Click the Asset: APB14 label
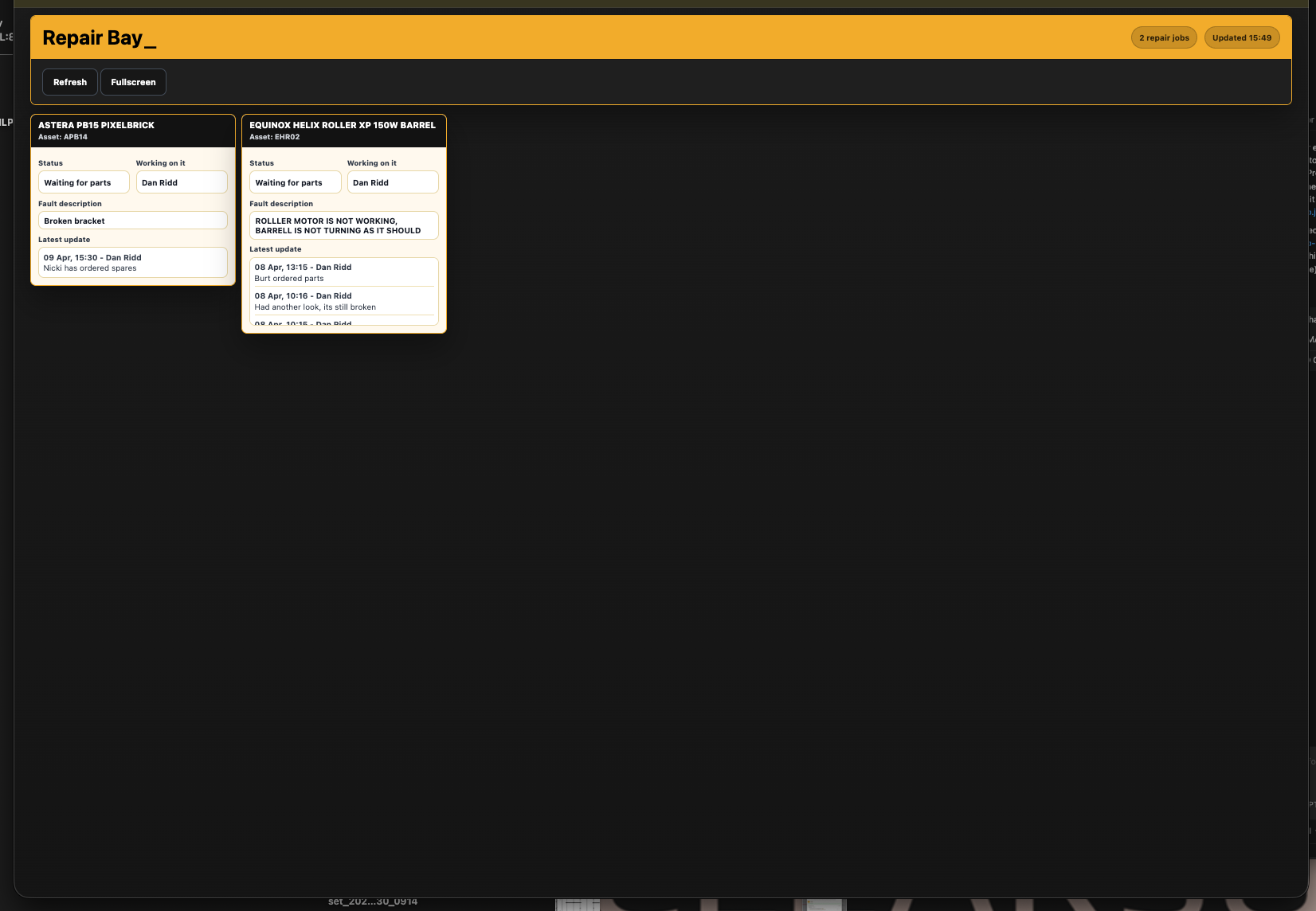Screen dimensions: 1316x911 63,136
